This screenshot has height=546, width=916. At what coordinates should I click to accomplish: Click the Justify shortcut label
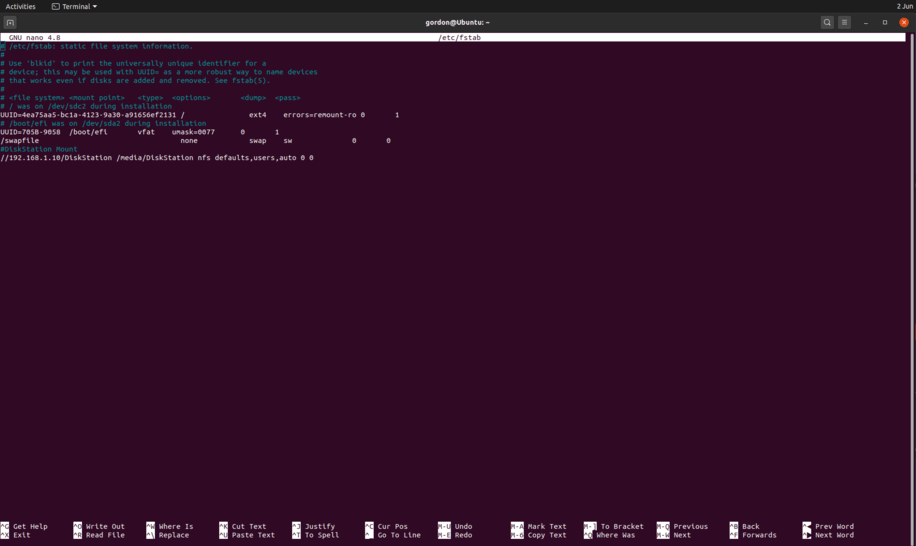click(x=320, y=527)
